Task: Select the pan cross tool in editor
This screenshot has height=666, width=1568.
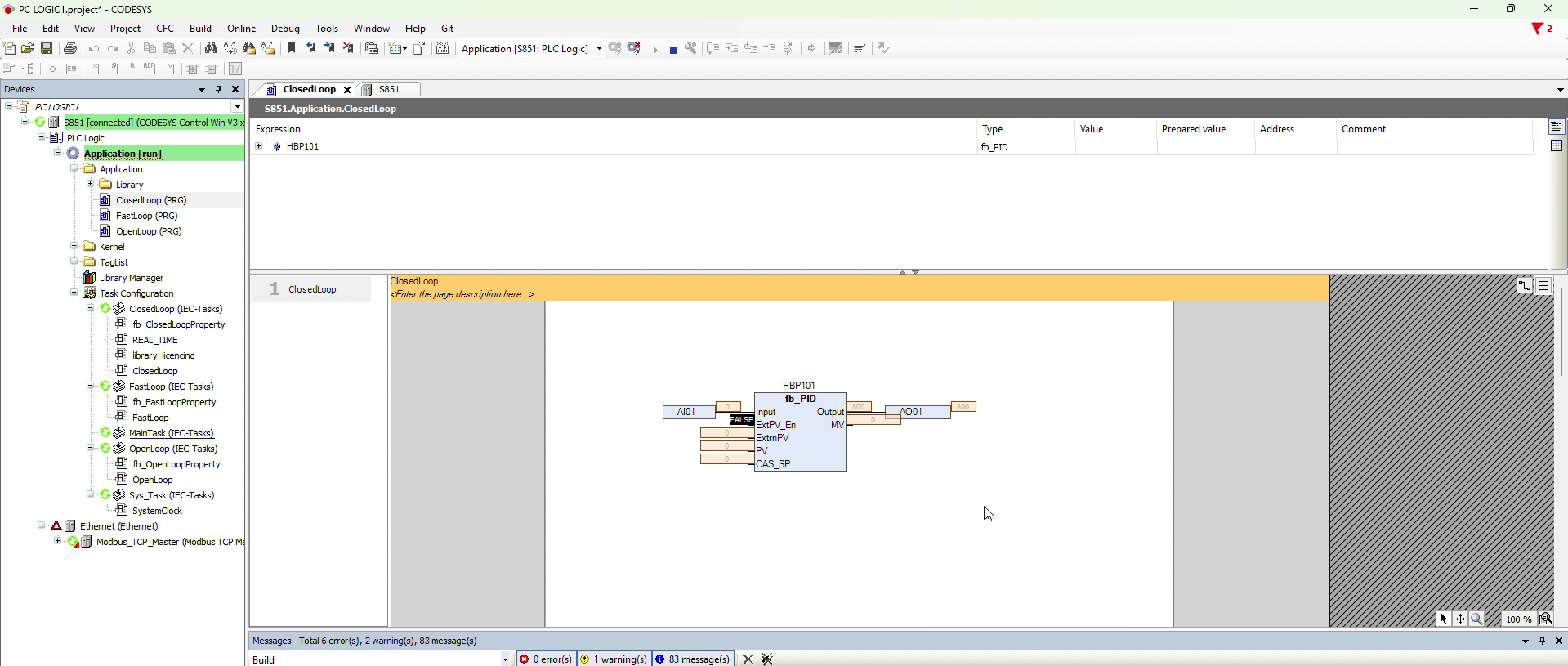Action: [1460, 619]
